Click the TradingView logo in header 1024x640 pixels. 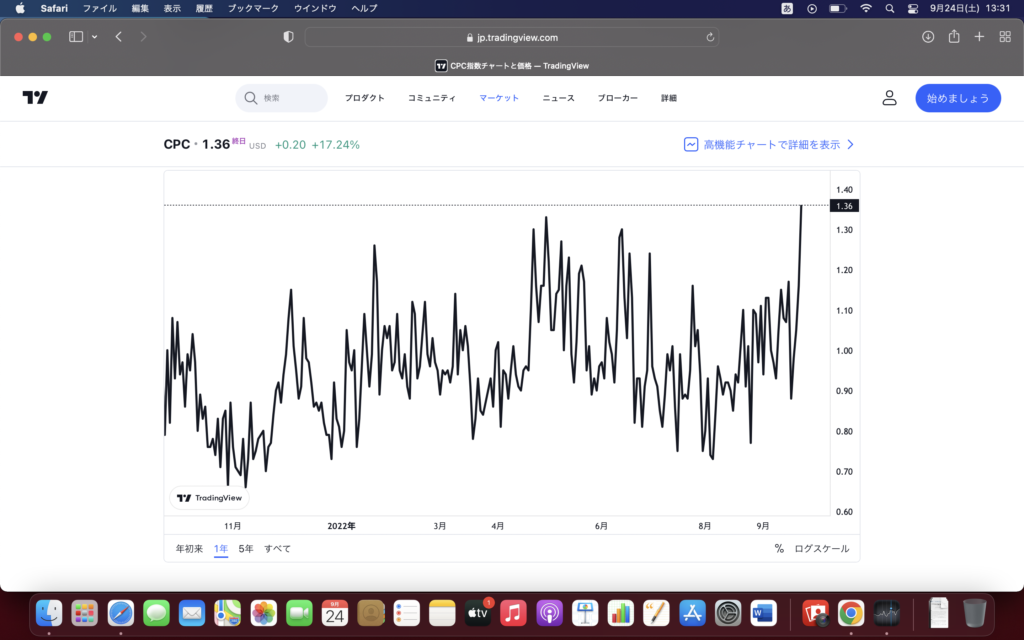[35, 98]
